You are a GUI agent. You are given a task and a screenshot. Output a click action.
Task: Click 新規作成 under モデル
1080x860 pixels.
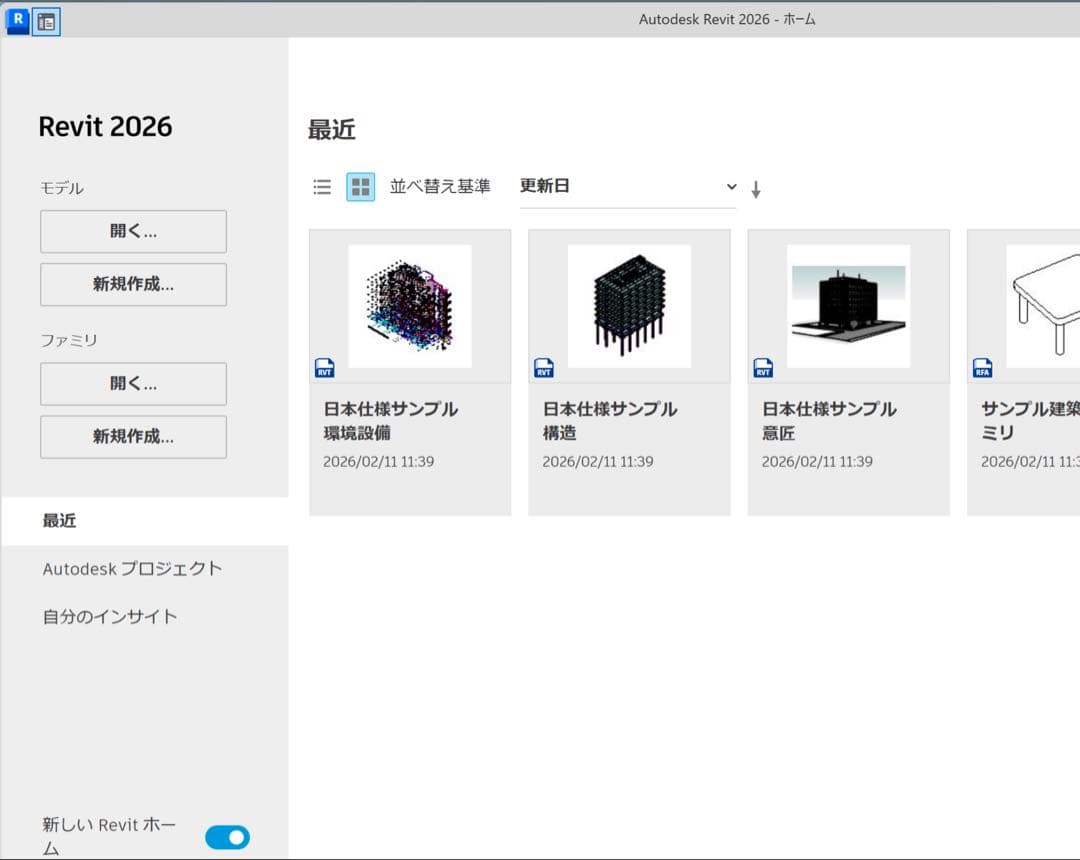tap(133, 284)
